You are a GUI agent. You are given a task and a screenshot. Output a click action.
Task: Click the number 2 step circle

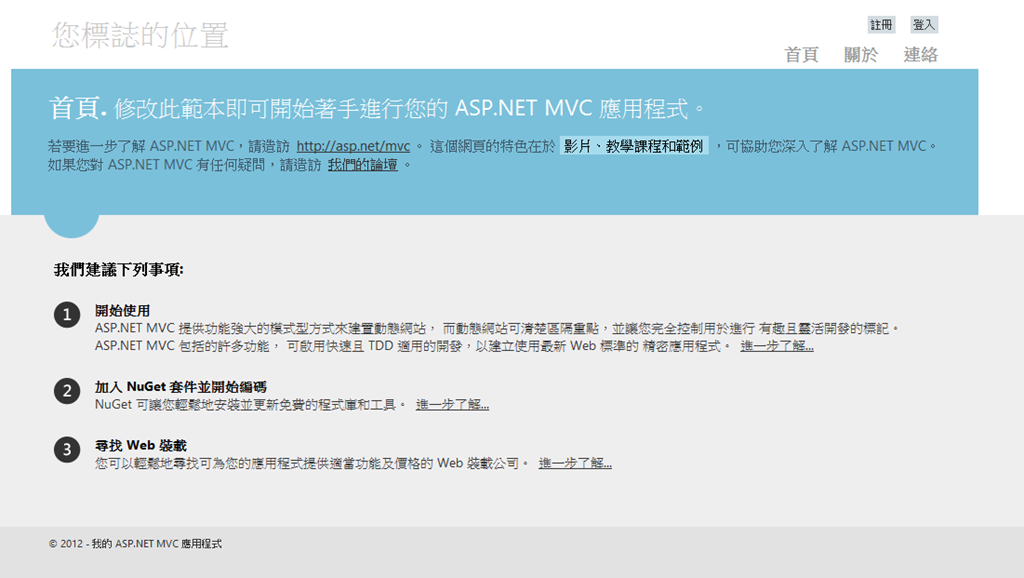[x=67, y=391]
